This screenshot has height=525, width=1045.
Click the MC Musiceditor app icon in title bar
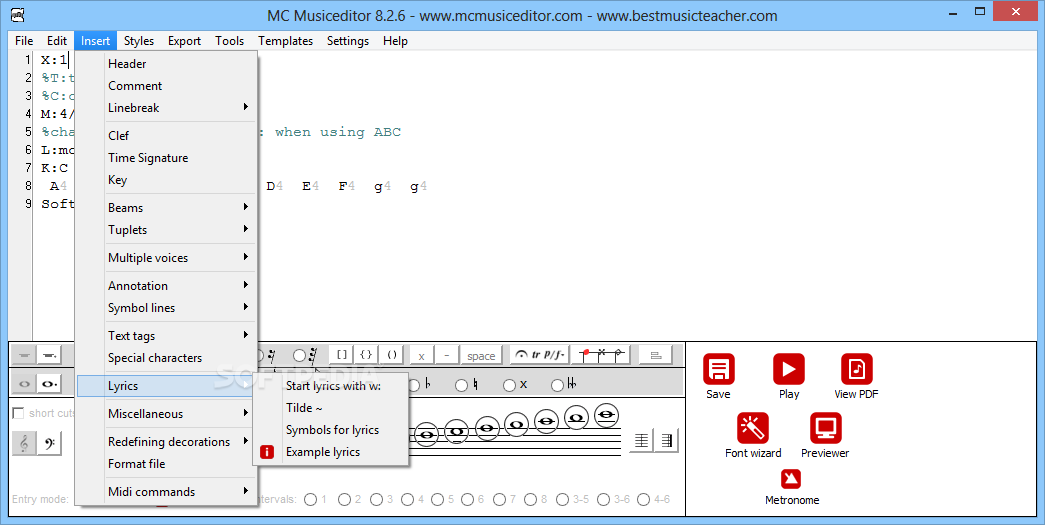tap(18, 14)
